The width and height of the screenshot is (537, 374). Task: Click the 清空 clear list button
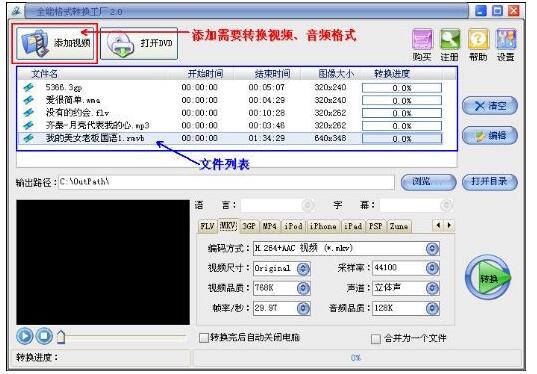pyautogui.click(x=490, y=106)
